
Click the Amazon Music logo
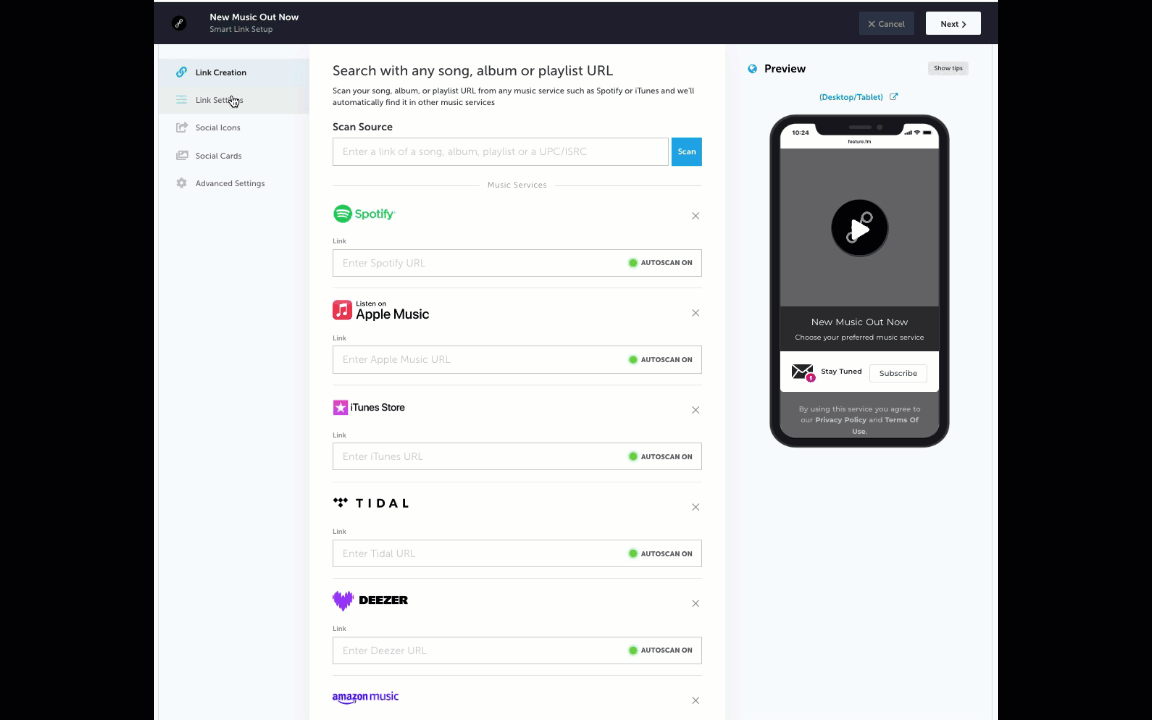coord(365,697)
